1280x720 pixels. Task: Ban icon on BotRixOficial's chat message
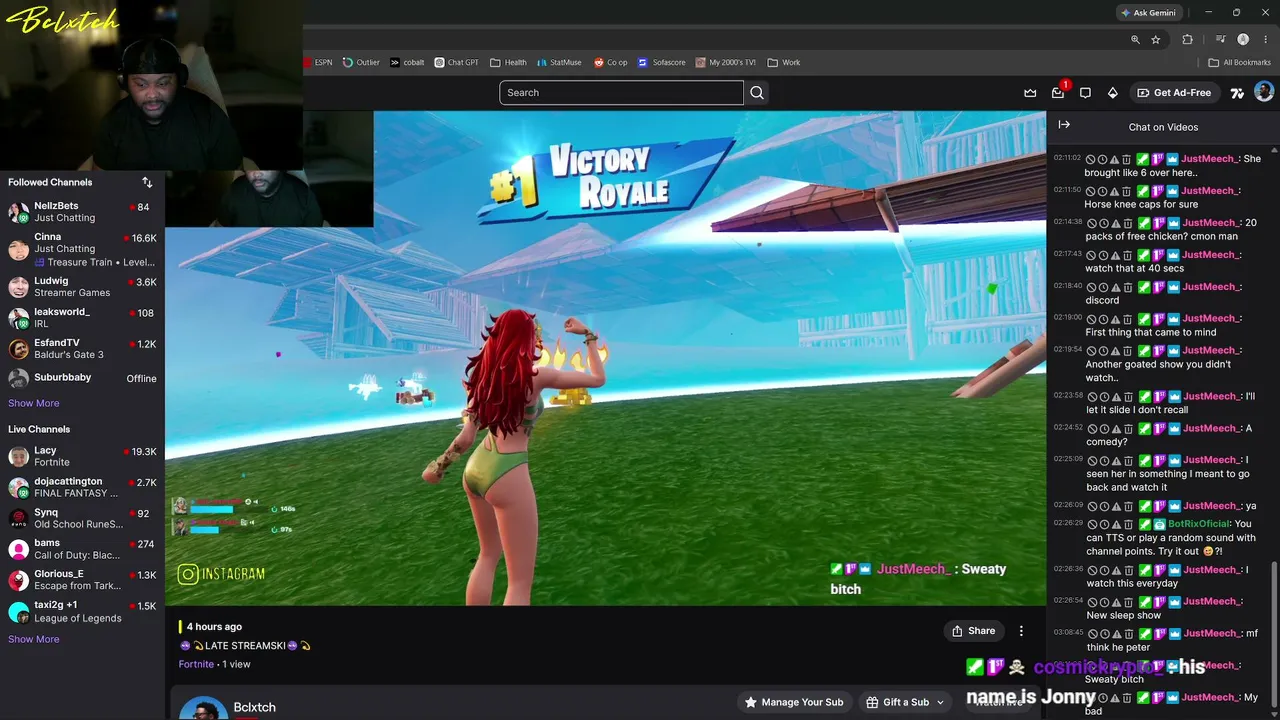click(1091, 524)
